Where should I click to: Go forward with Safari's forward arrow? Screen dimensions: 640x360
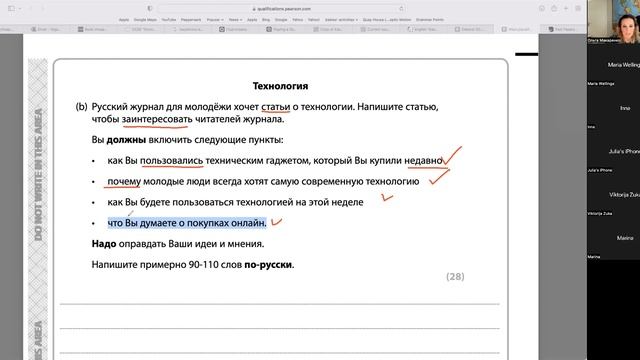coord(42,8)
